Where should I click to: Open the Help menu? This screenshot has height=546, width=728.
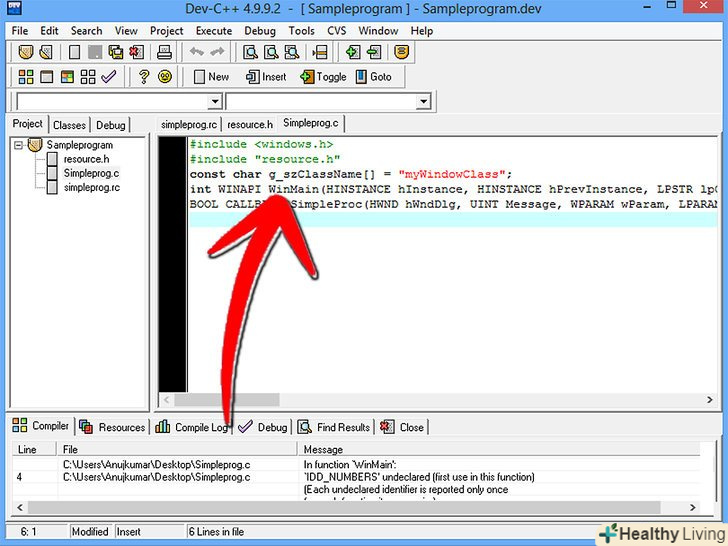click(x=422, y=31)
